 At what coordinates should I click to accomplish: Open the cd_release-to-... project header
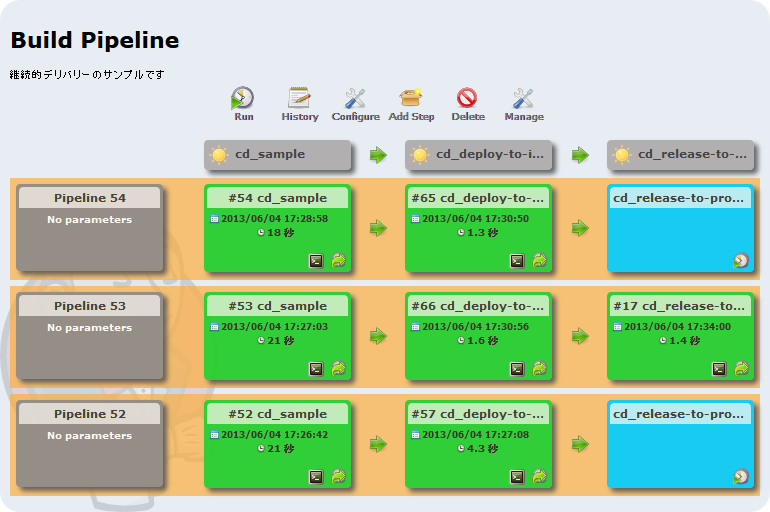tap(692, 155)
